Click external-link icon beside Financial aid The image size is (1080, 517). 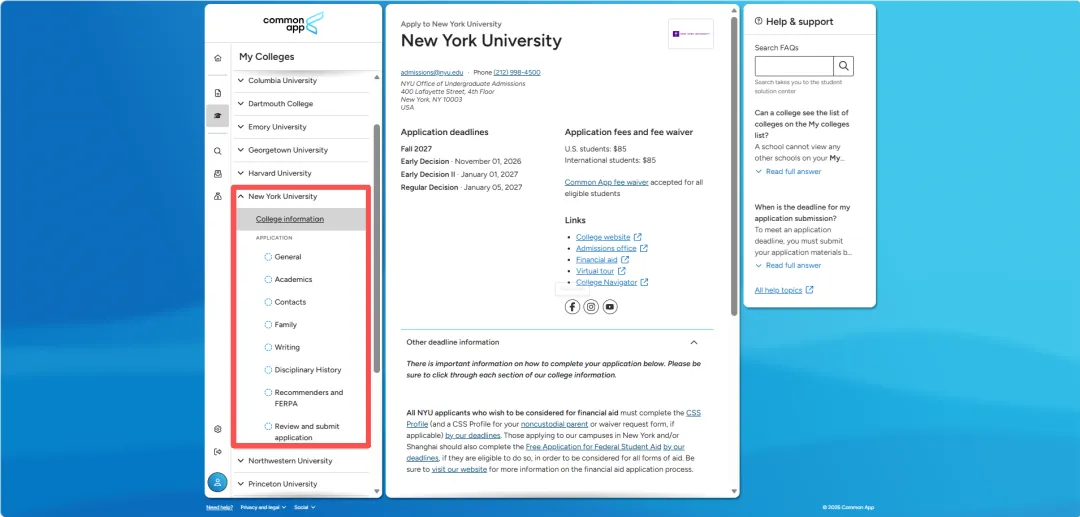click(625, 260)
